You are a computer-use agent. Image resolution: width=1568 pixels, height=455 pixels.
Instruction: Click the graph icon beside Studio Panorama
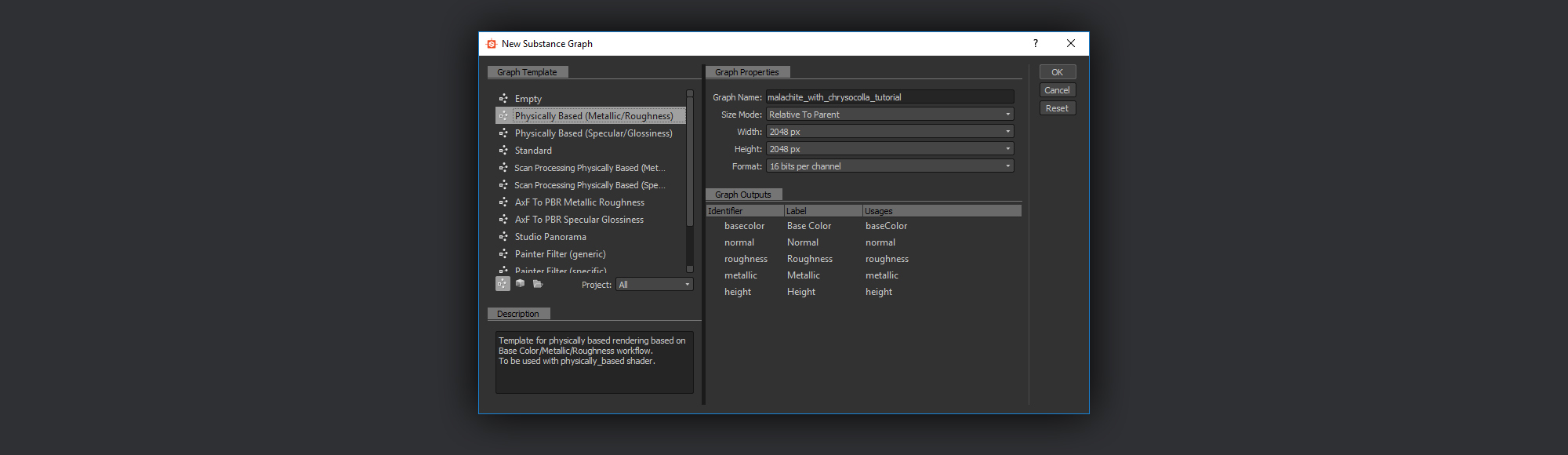(503, 237)
